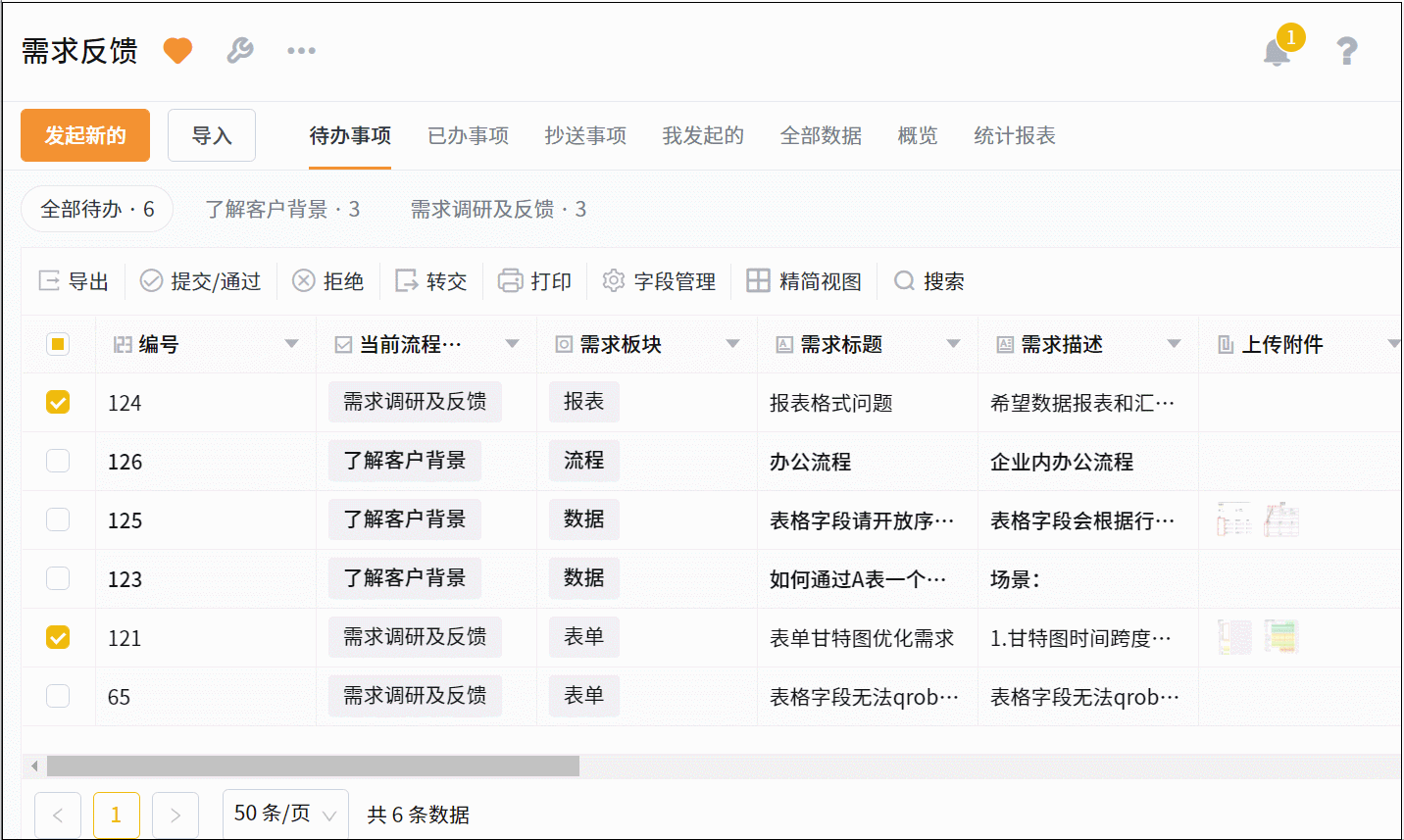Select the 需求调研及反馈 · 3 filter
1404x840 pixels.
pos(498,209)
